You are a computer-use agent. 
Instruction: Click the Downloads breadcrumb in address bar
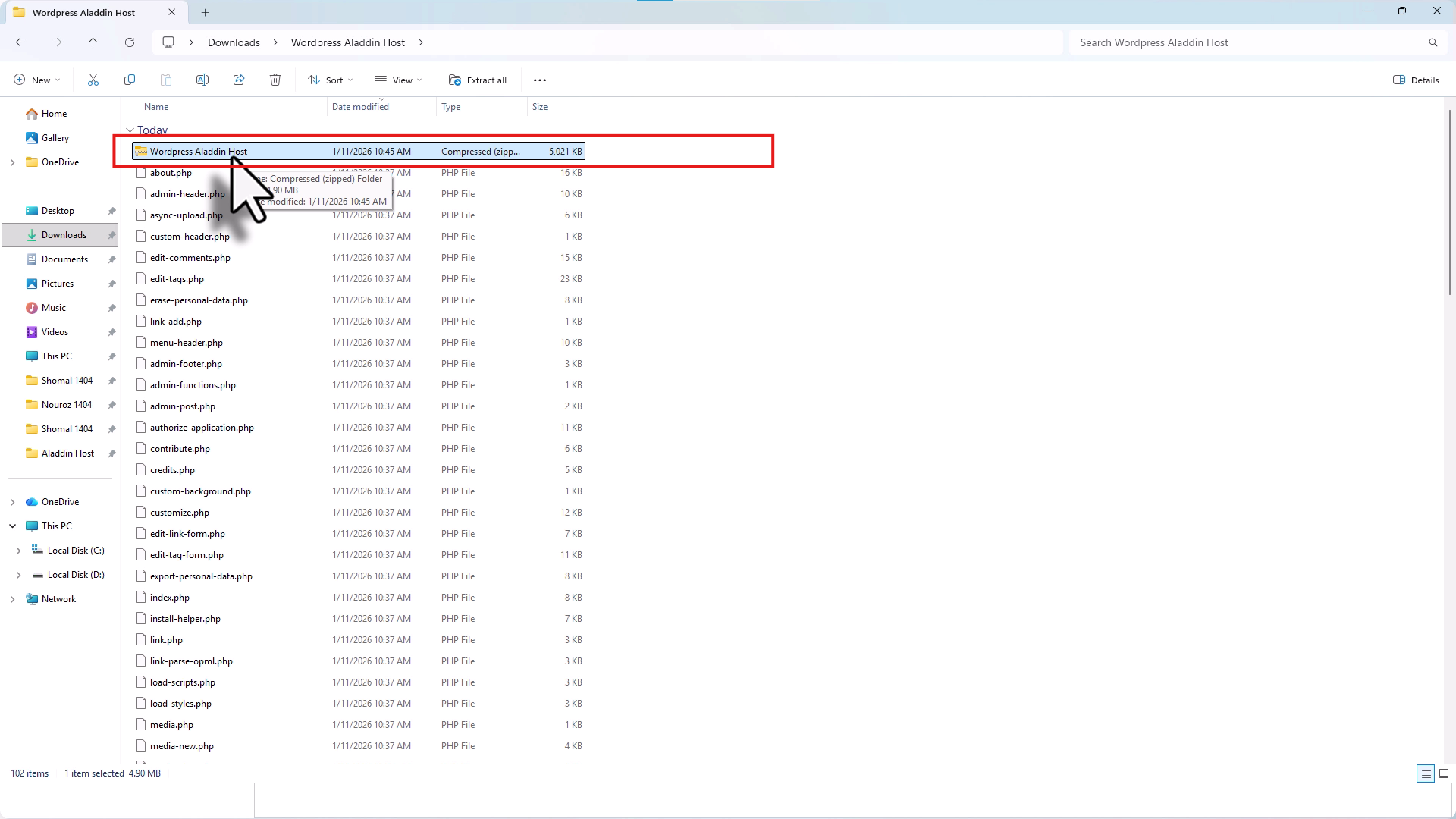(x=234, y=42)
